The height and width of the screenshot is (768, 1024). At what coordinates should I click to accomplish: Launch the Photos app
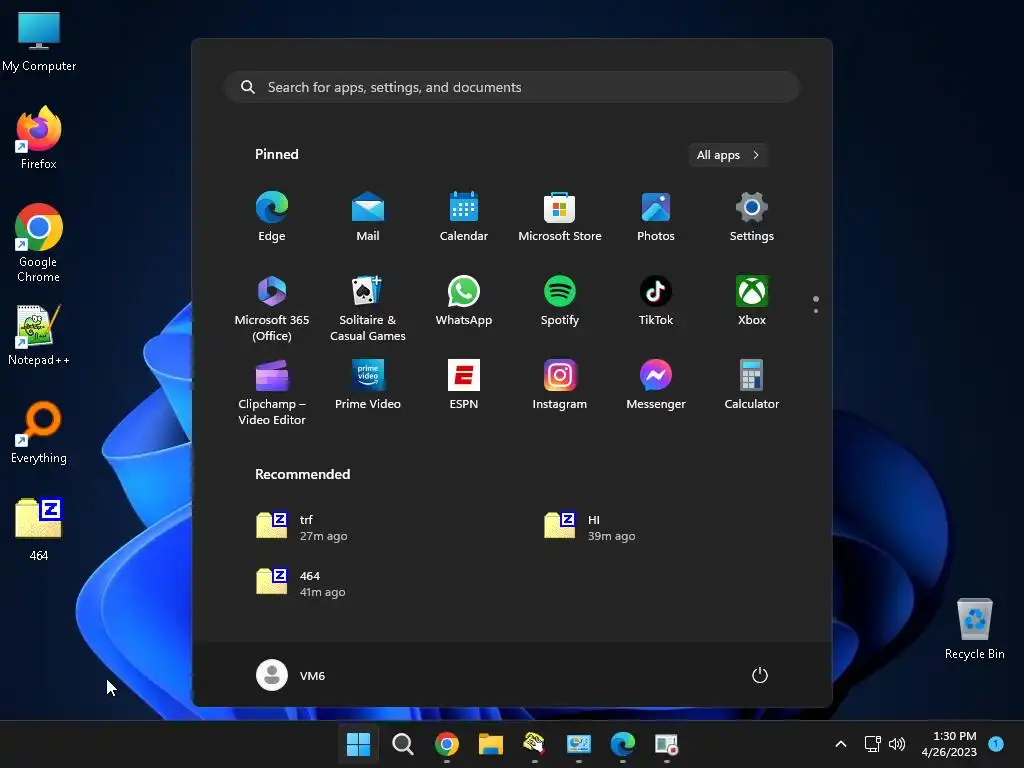[x=656, y=217]
